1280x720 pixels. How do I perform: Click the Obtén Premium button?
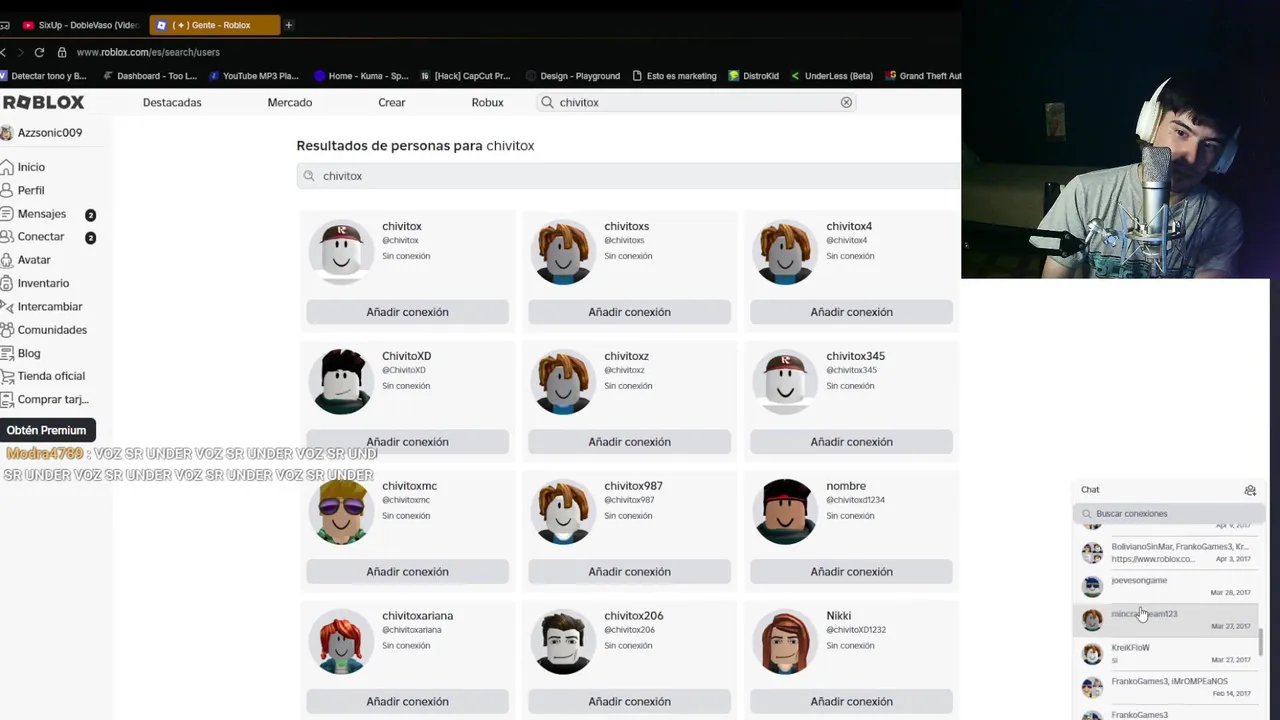tap(47, 430)
